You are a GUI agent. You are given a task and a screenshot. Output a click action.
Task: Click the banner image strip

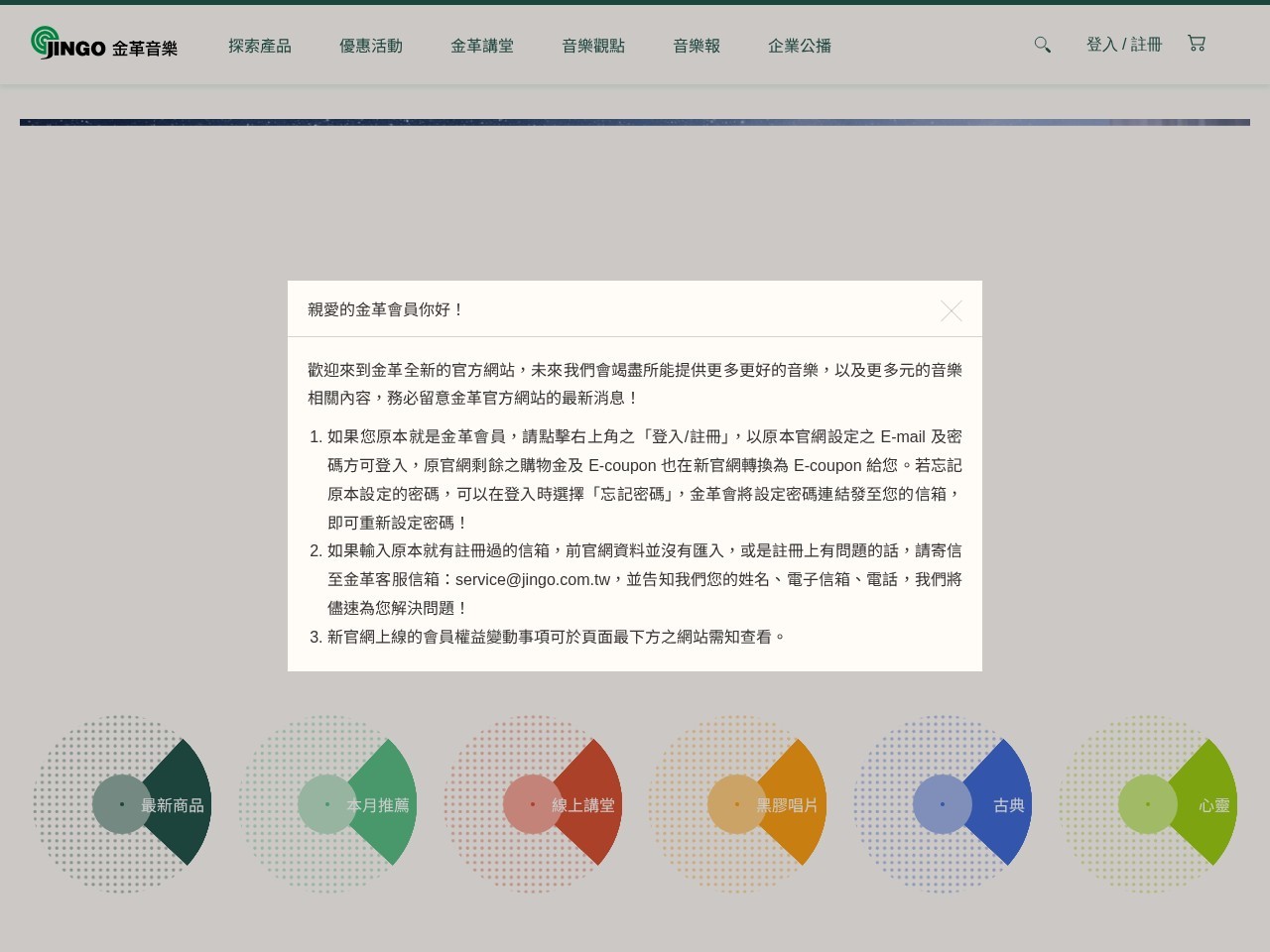pyautogui.click(x=635, y=122)
